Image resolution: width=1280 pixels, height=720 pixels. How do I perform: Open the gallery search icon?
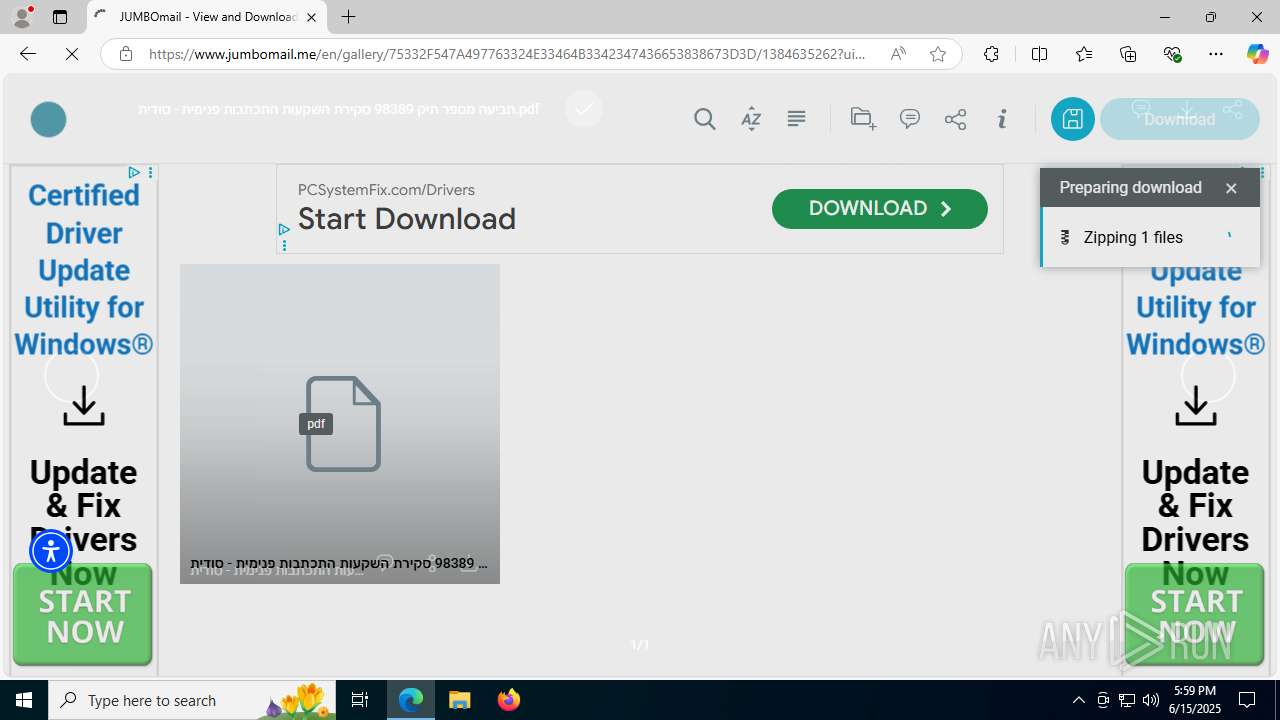(705, 119)
